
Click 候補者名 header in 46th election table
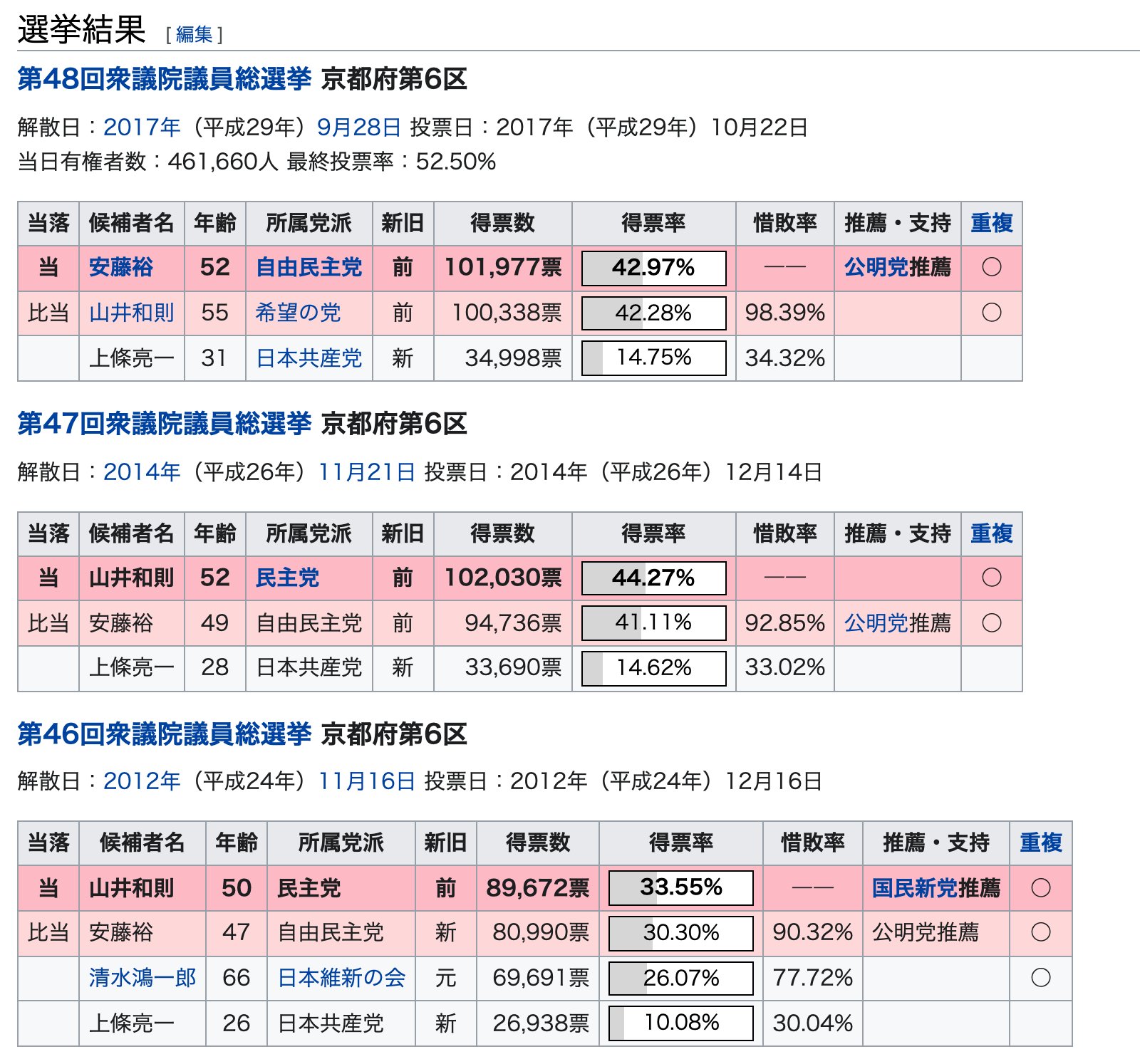142,843
